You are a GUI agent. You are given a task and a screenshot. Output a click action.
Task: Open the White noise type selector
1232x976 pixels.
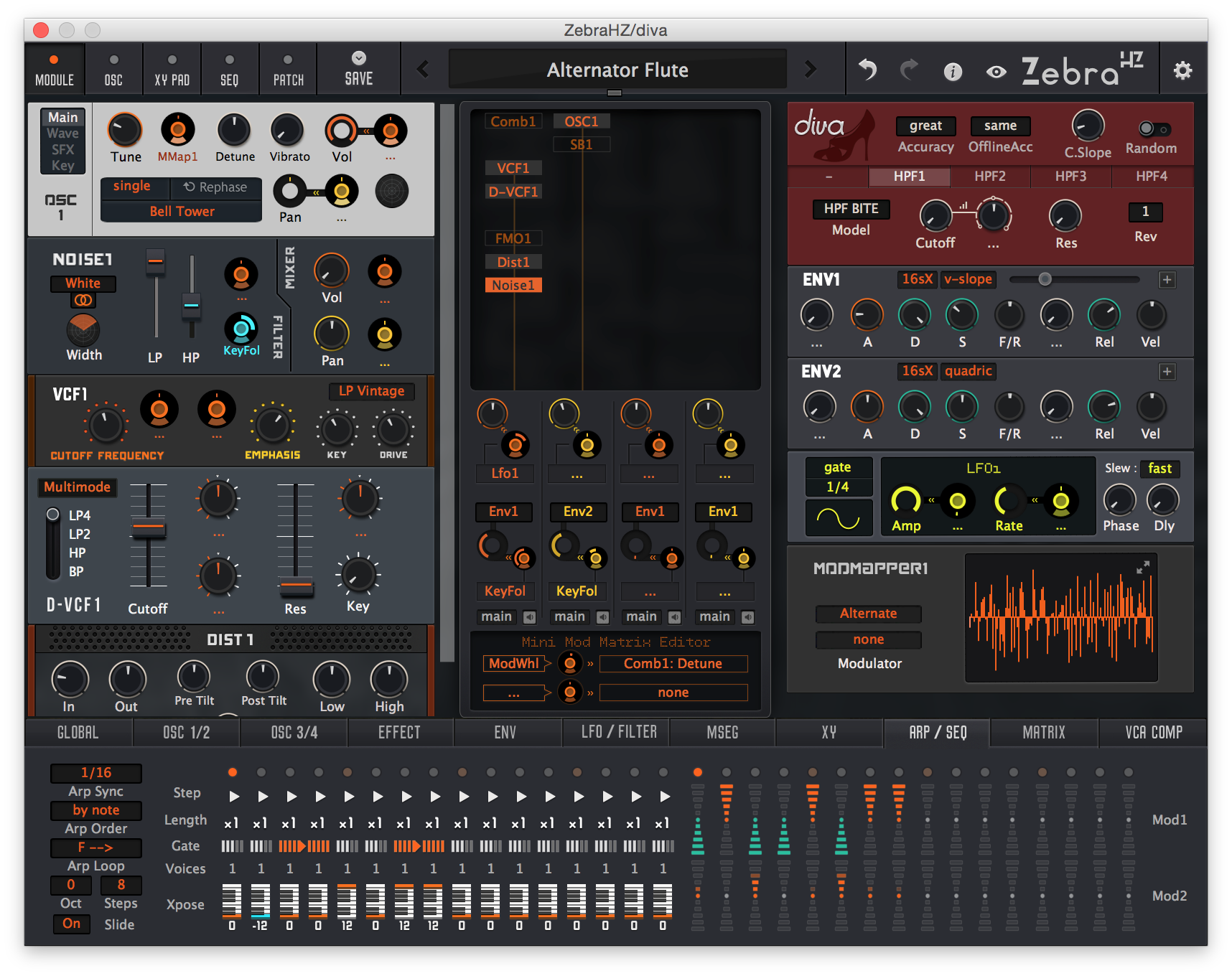click(83, 283)
